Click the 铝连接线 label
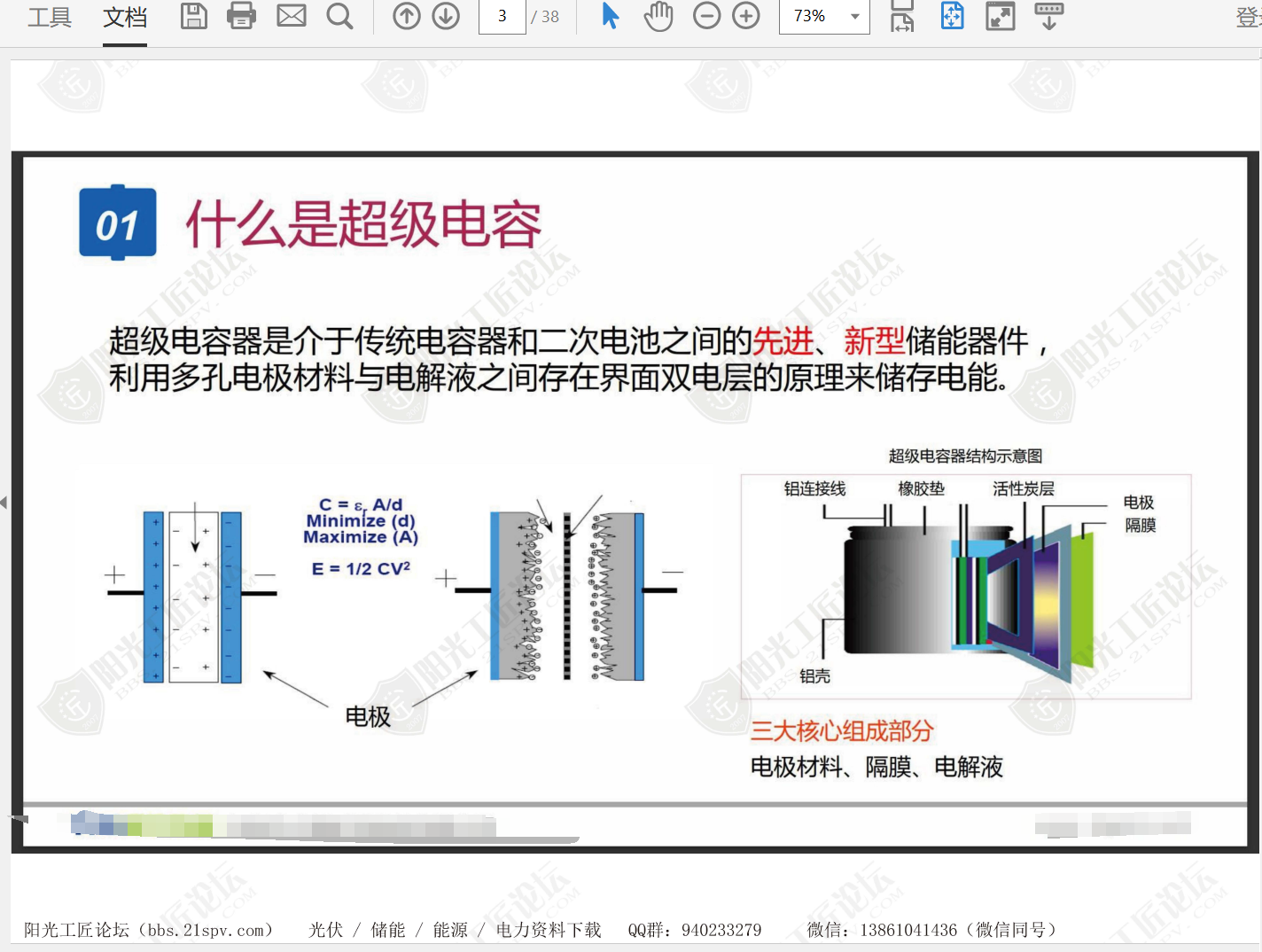 point(814,488)
